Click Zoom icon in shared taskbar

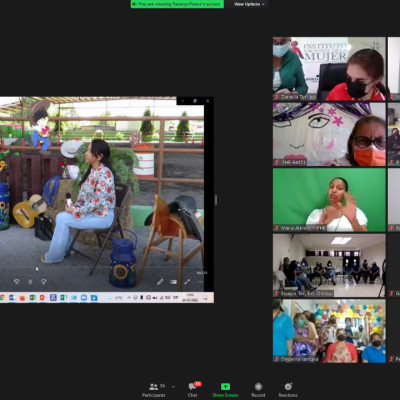point(84,298)
